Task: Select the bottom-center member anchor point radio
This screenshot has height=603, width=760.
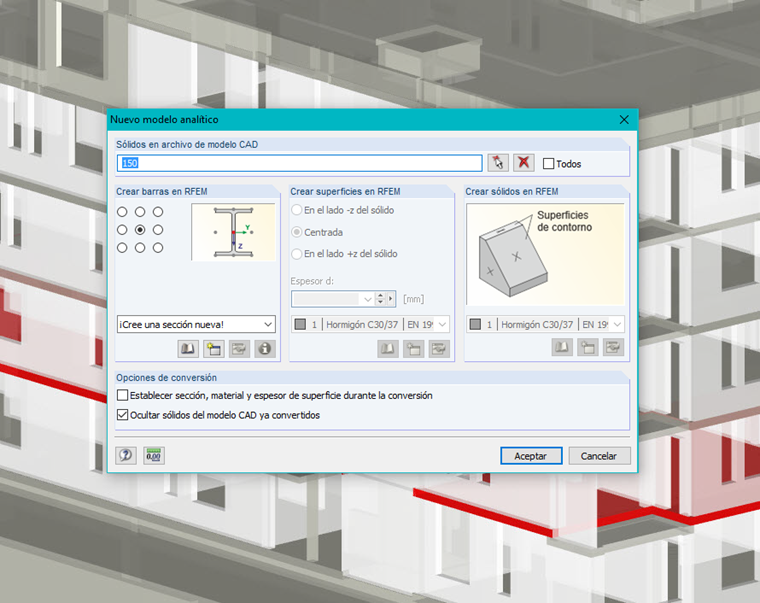Action: (140, 248)
